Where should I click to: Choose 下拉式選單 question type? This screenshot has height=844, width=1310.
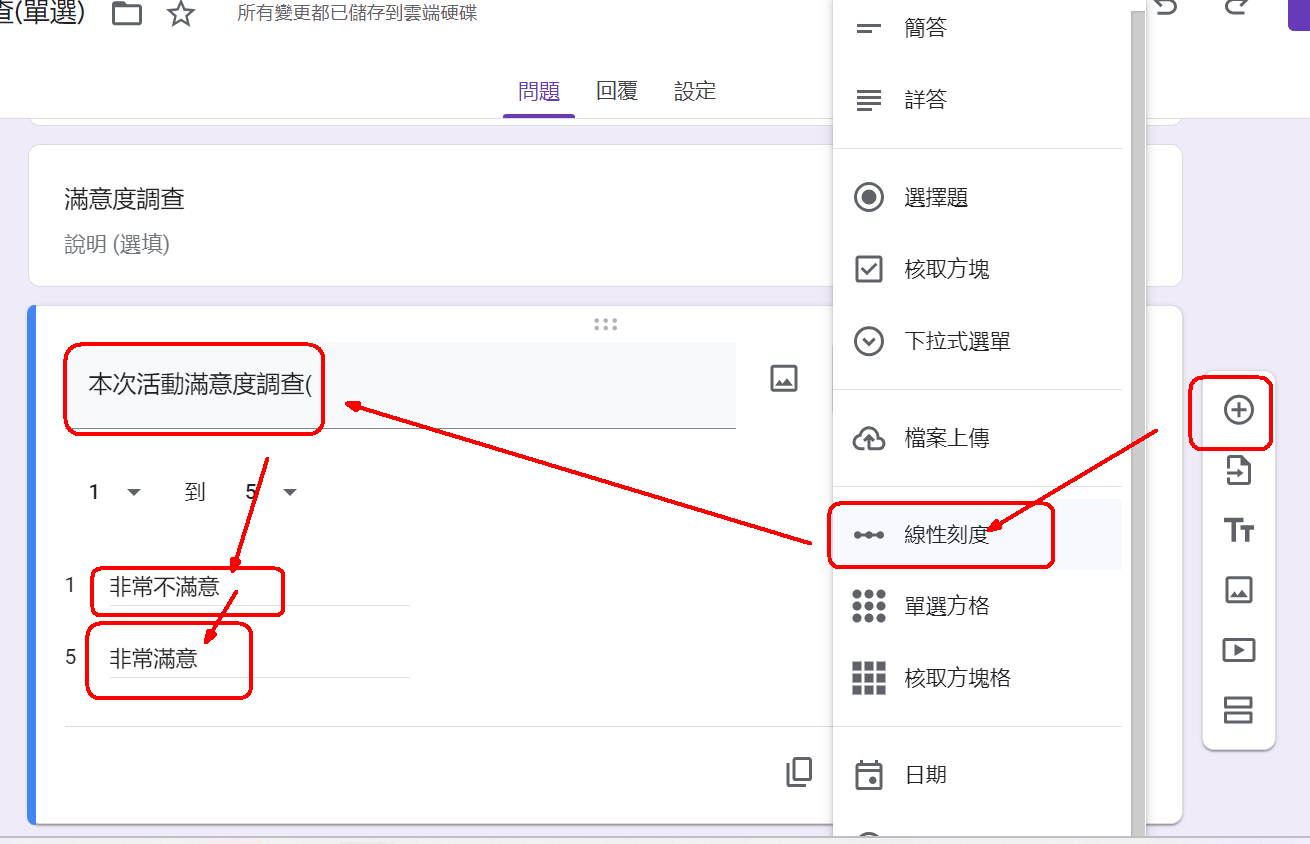957,342
